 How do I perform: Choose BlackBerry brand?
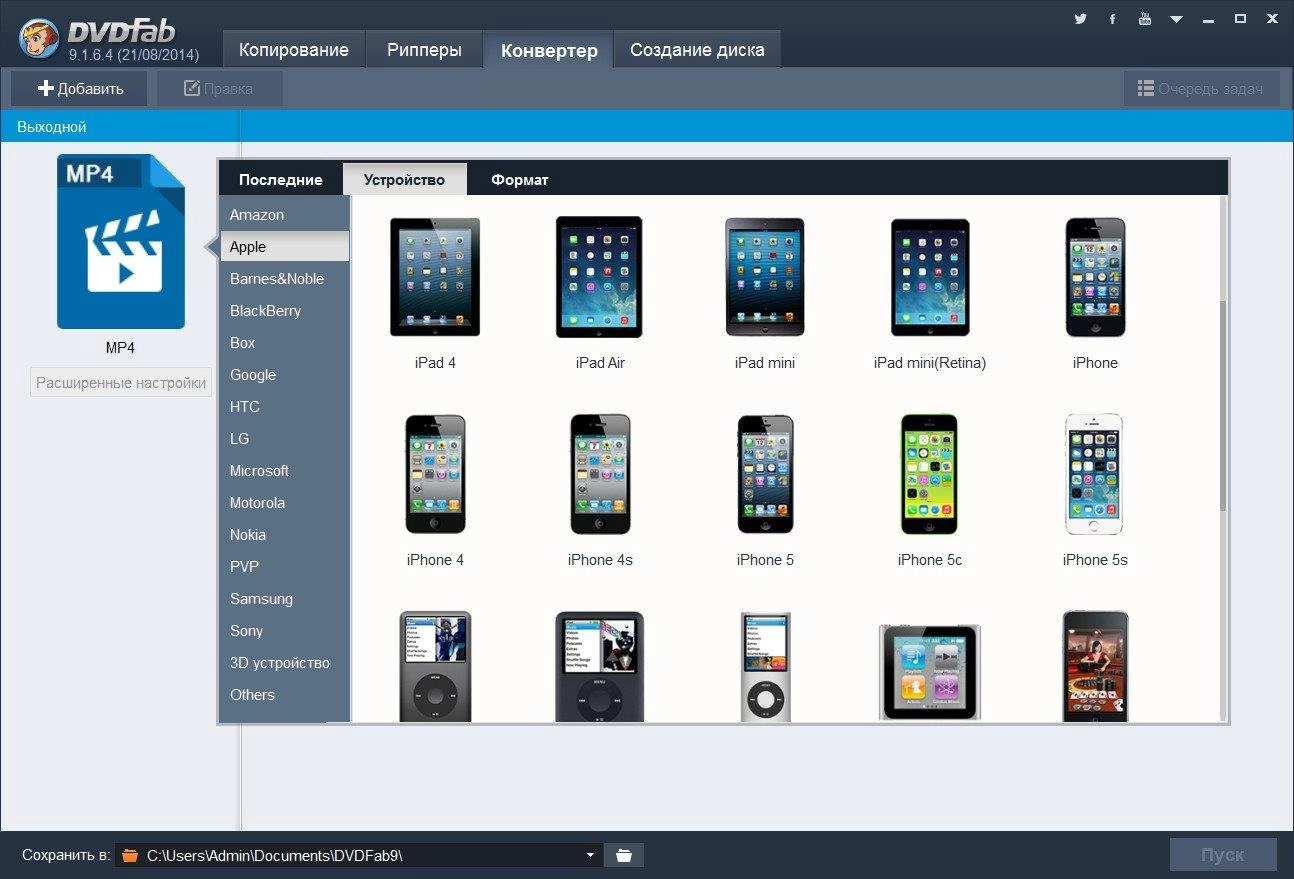[x=285, y=311]
